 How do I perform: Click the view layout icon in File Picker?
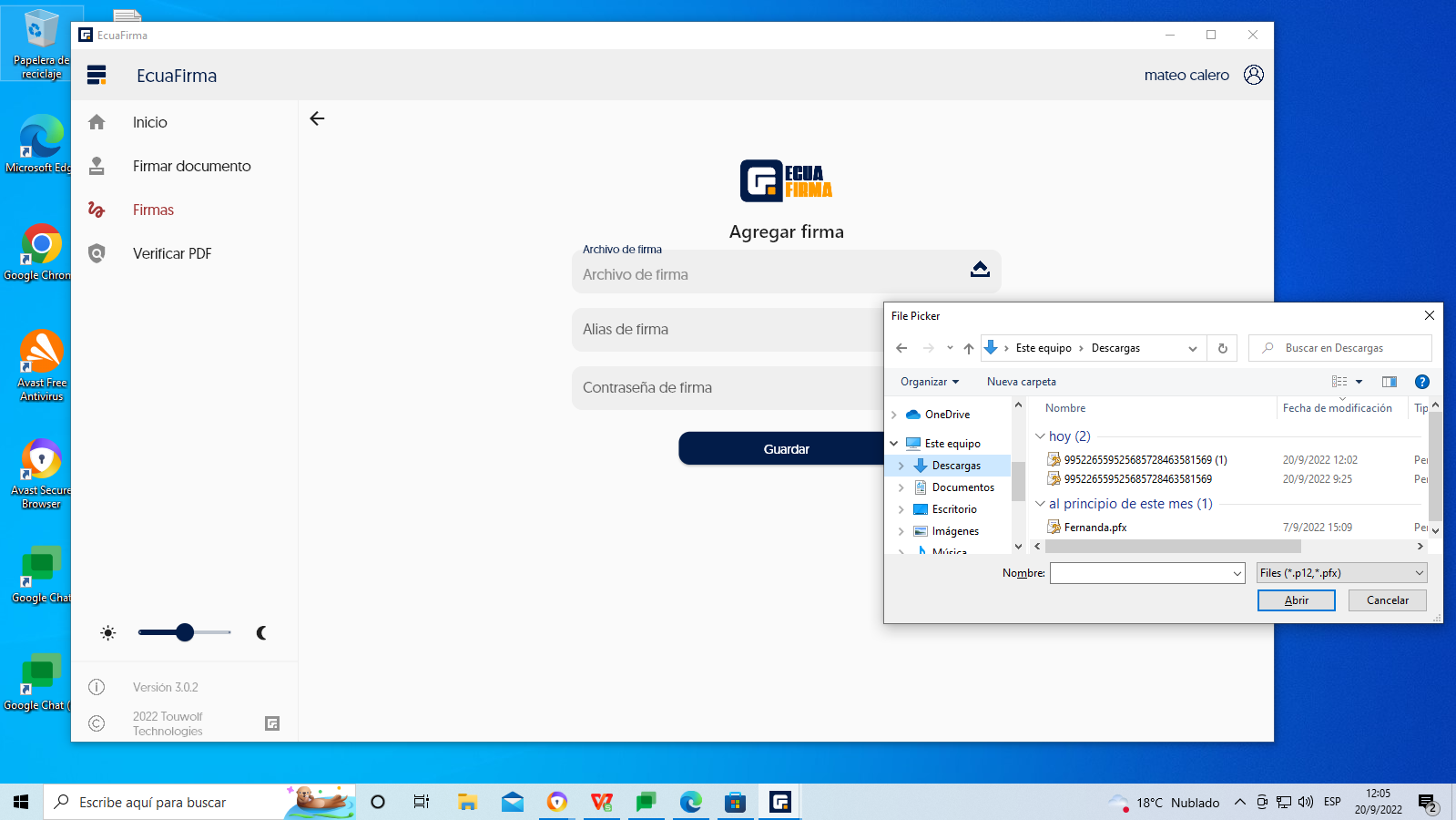[1339, 382]
